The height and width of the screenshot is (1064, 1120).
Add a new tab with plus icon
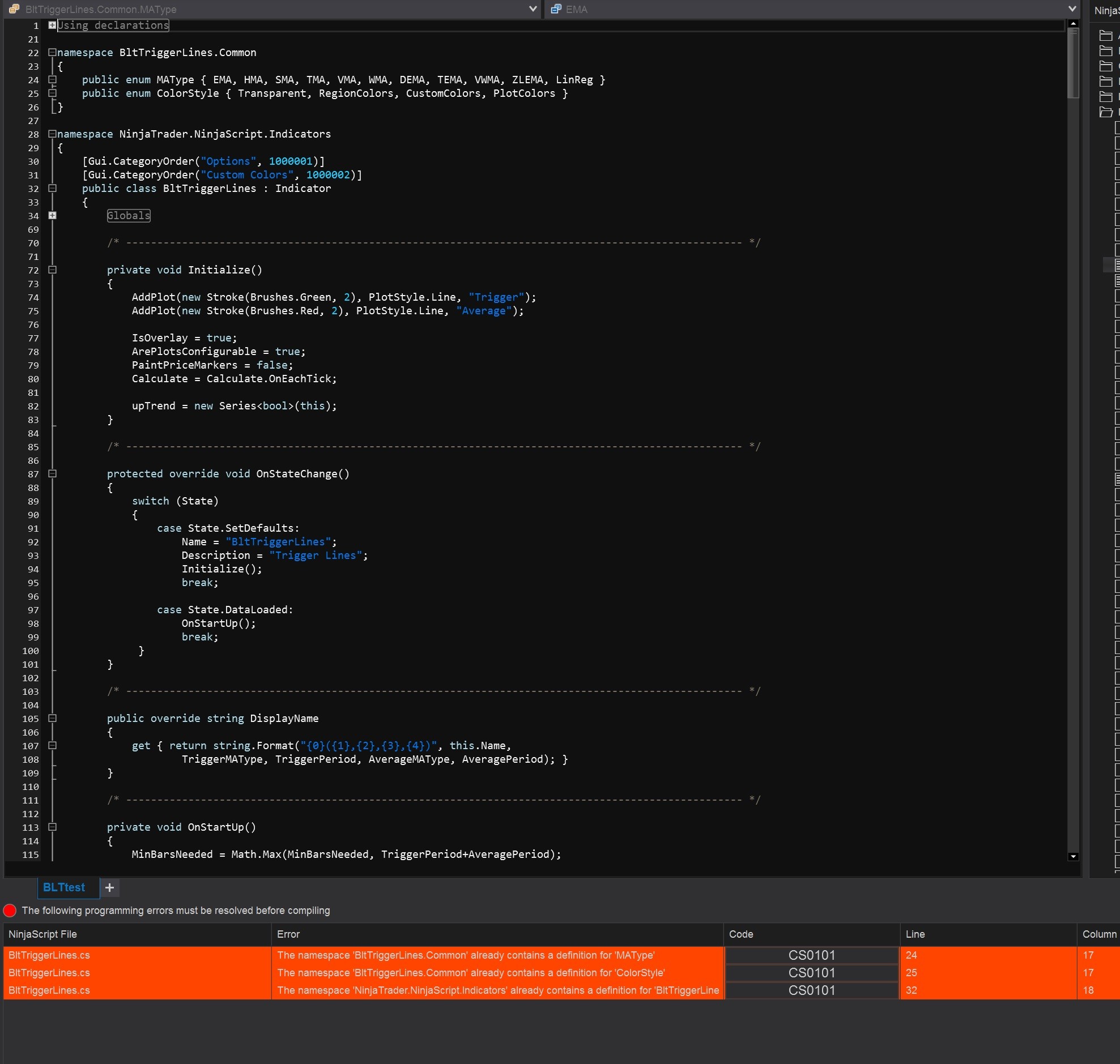click(110, 888)
